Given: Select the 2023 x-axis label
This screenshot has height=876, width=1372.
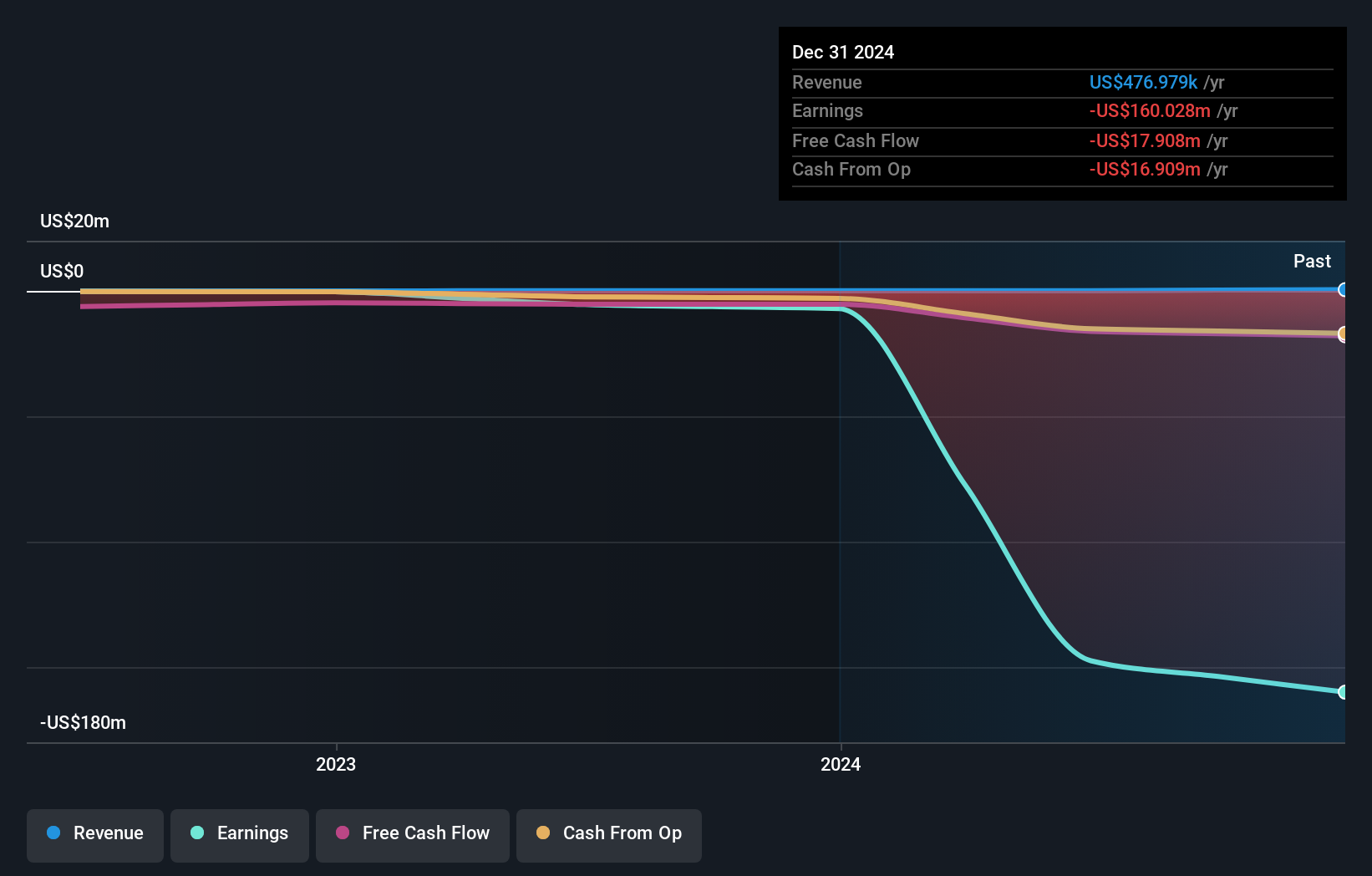Looking at the screenshot, I should [x=336, y=764].
